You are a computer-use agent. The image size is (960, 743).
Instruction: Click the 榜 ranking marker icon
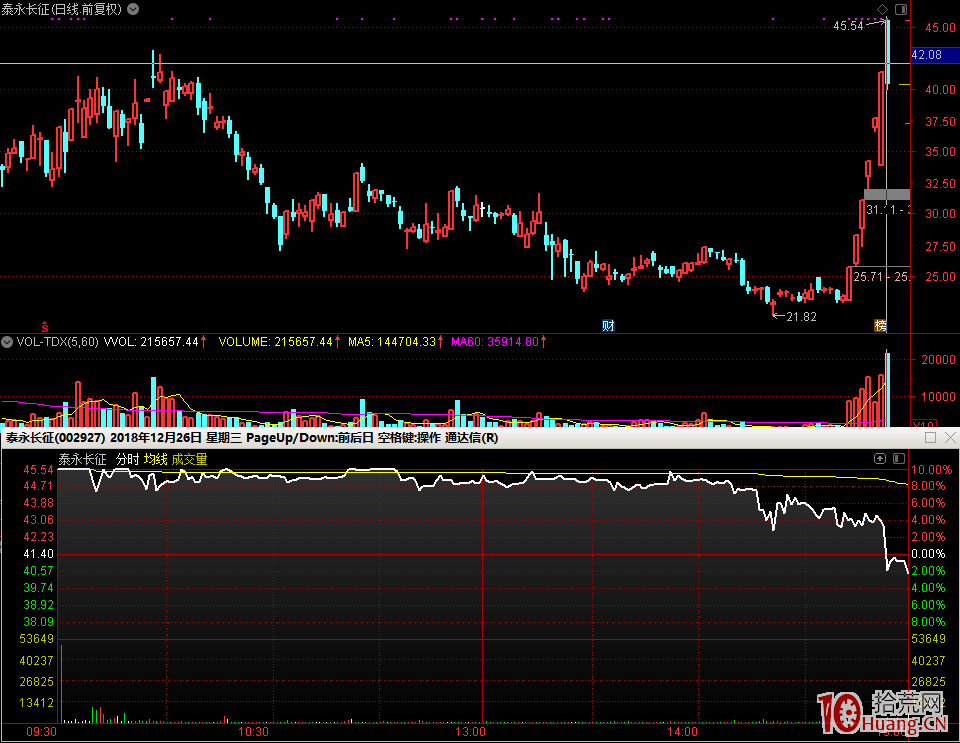pos(880,326)
